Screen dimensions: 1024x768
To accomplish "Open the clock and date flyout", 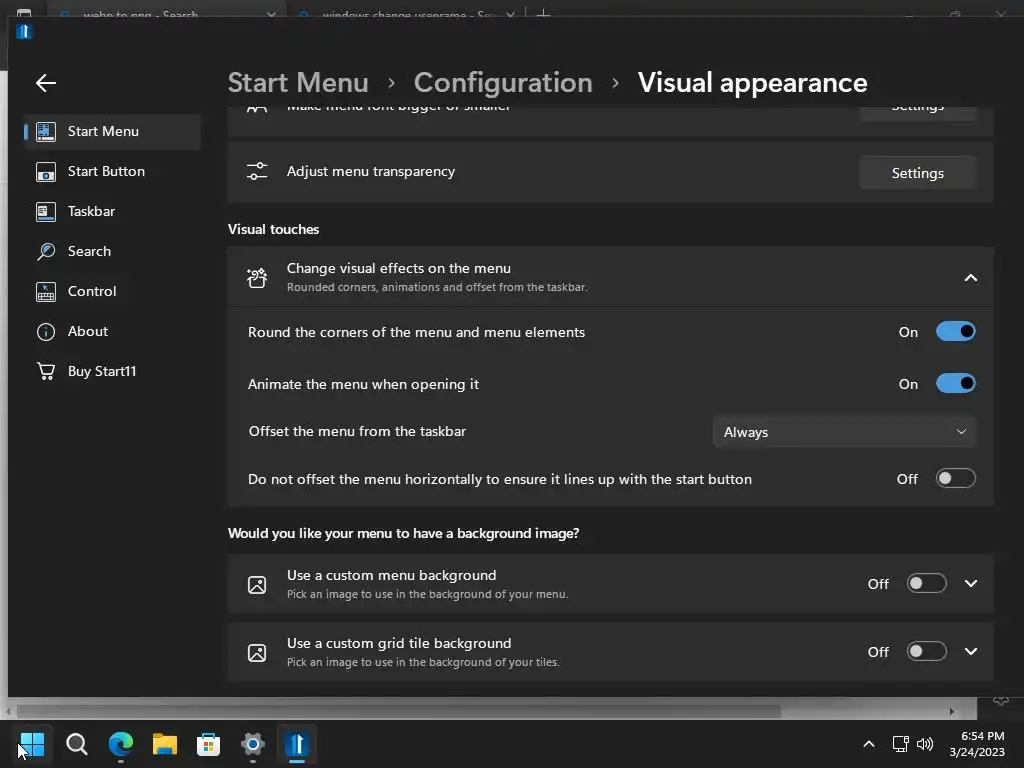I will [x=977, y=744].
